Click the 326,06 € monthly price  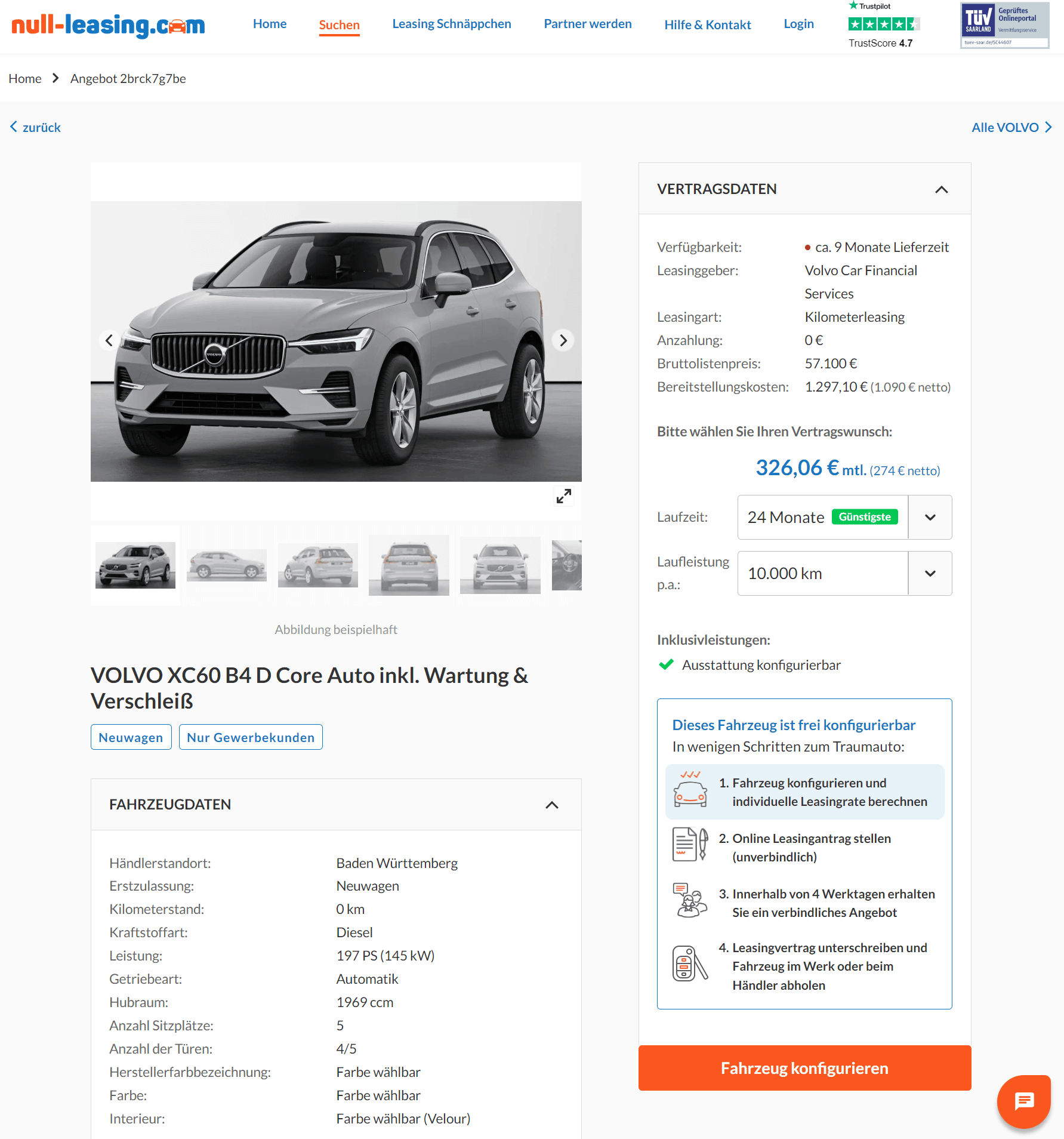click(x=797, y=467)
